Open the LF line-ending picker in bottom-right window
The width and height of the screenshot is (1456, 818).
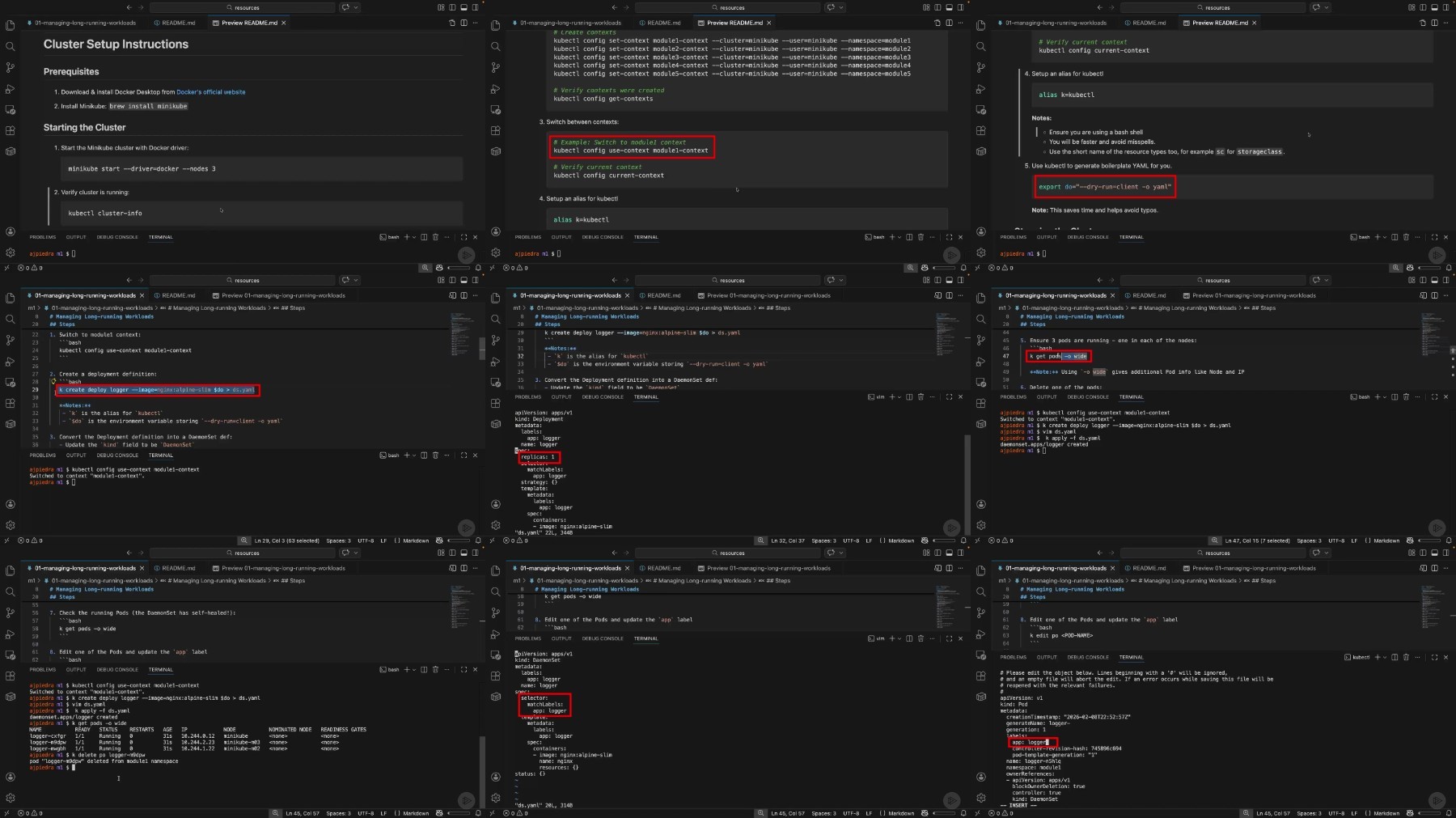pos(1354,813)
